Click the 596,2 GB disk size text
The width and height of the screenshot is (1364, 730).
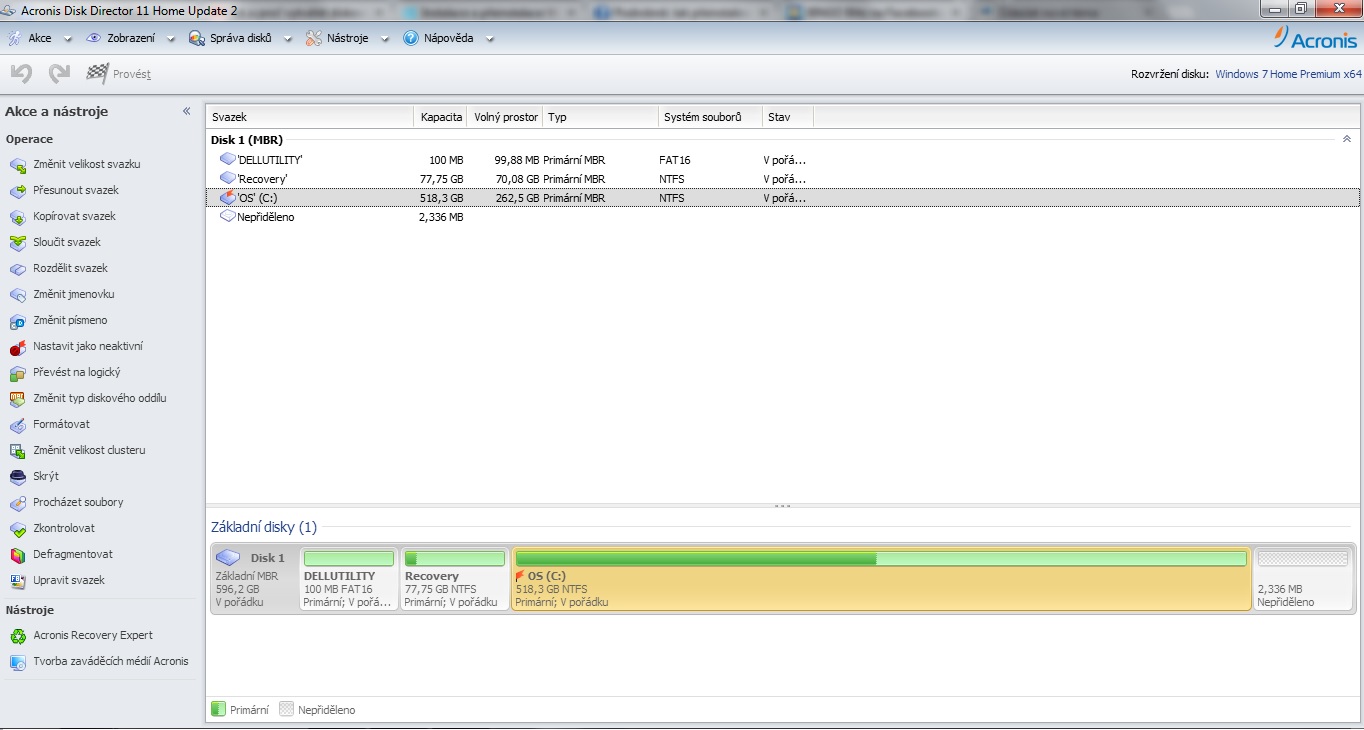[x=238, y=589]
